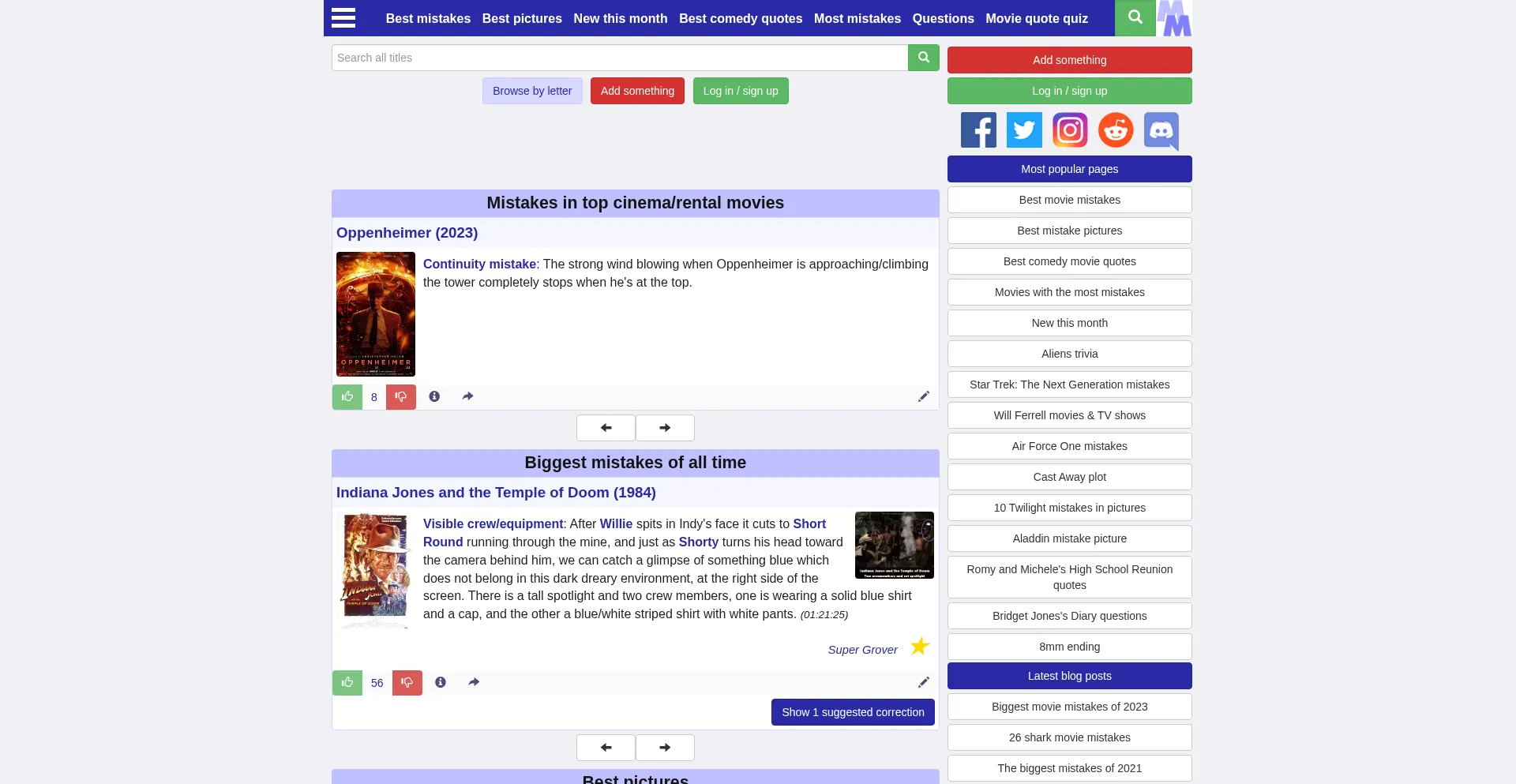
Task: Show 1 suggested correction
Action: (853, 712)
